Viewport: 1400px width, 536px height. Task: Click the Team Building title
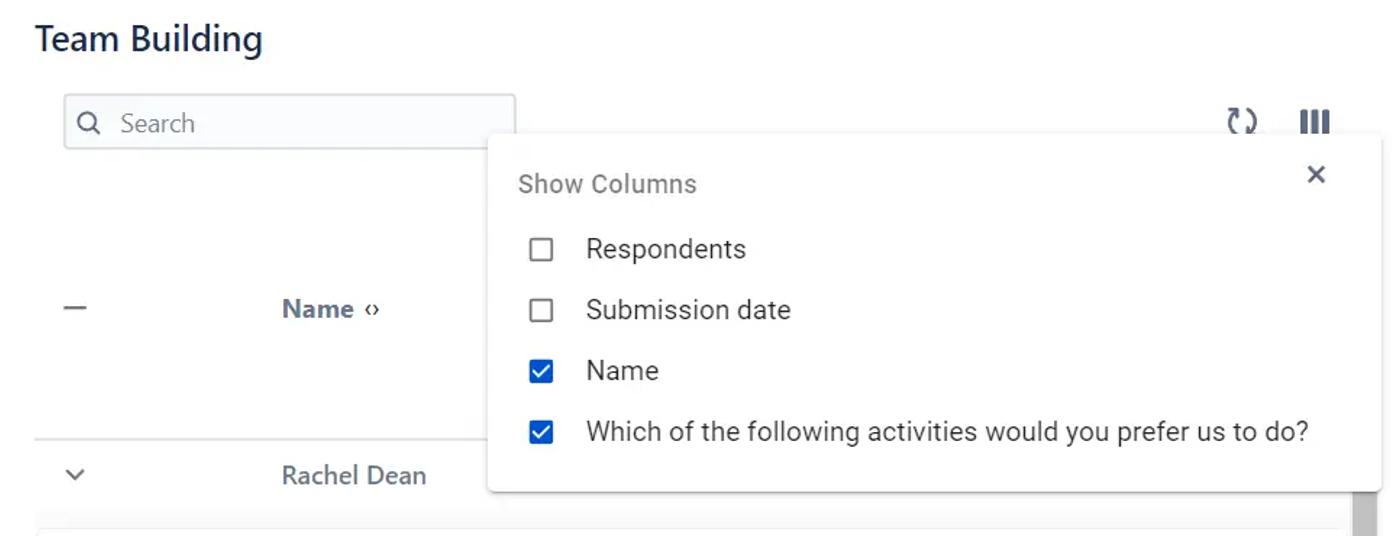(149, 40)
